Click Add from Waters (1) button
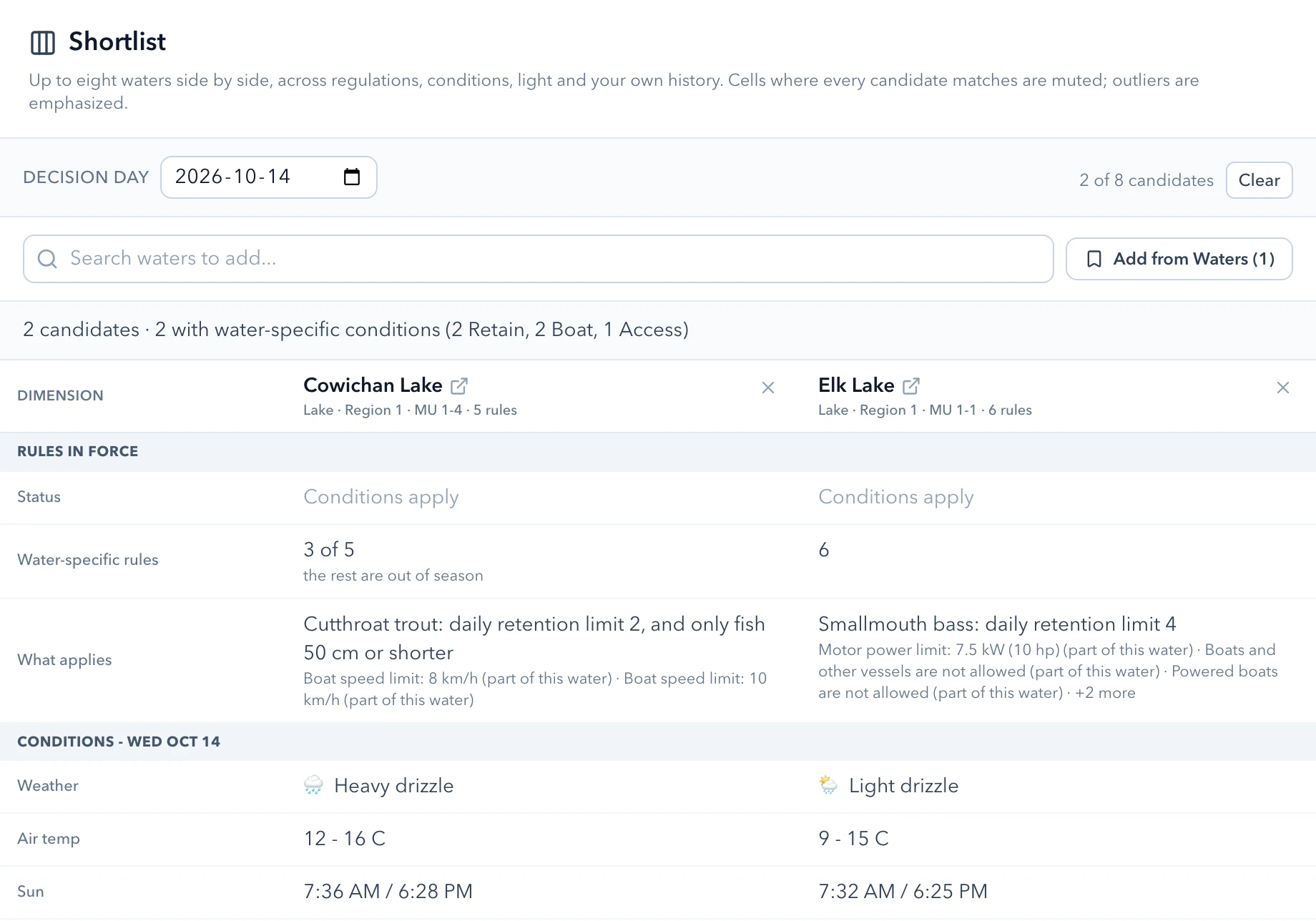Image resolution: width=1316 pixels, height=921 pixels. (x=1179, y=259)
